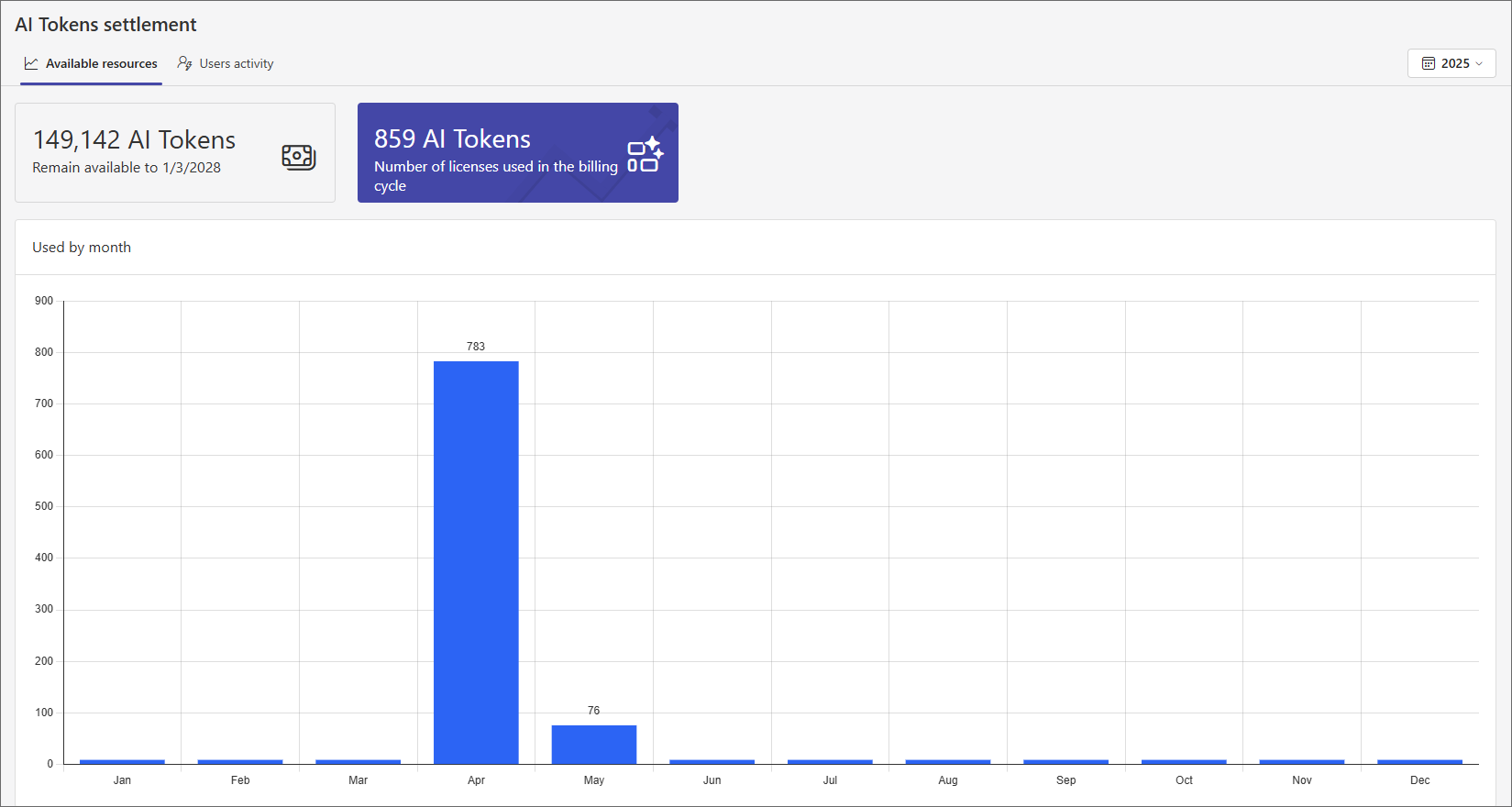Image resolution: width=1512 pixels, height=807 pixels.
Task: Click the Oct axis label
Action: pyautogui.click(x=1185, y=780)
